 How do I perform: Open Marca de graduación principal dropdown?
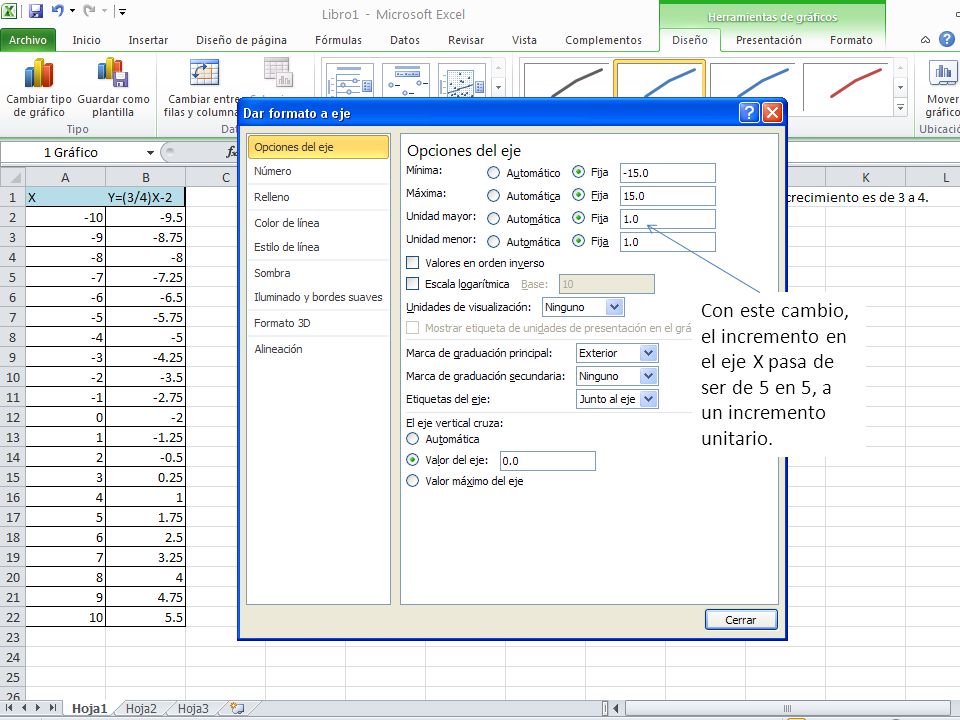coord(648,353)
